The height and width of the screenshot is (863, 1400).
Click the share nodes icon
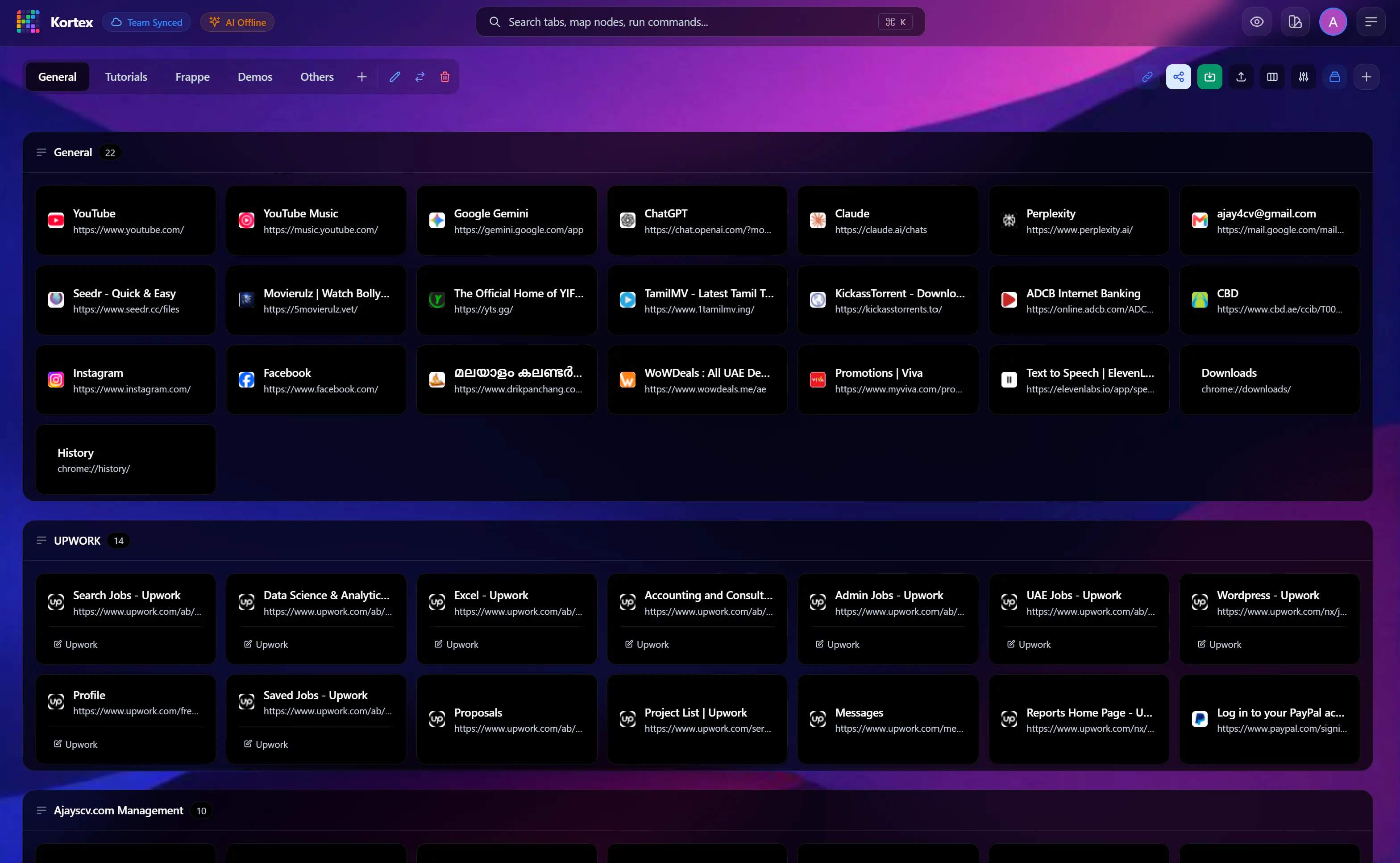1179,77
